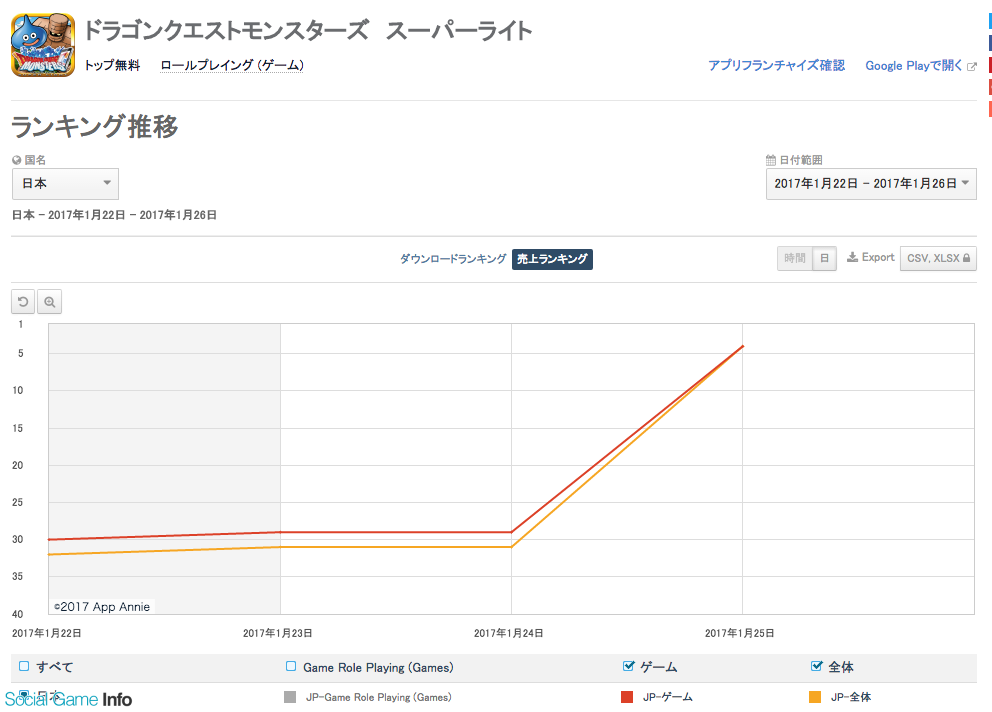The height and width of the screenshot is (712, 992).
Task: Open アプリフランチャイズ確認 link
Action: click(x=776, y=66)
